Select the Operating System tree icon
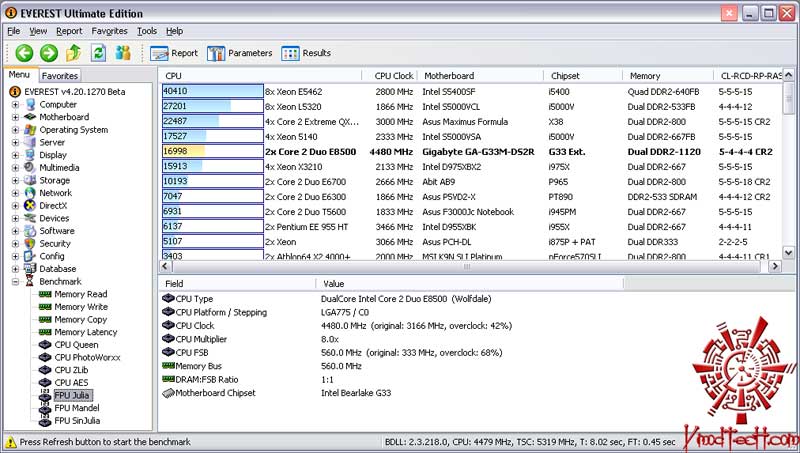The image size is (800, 453). tap(30, 130)
